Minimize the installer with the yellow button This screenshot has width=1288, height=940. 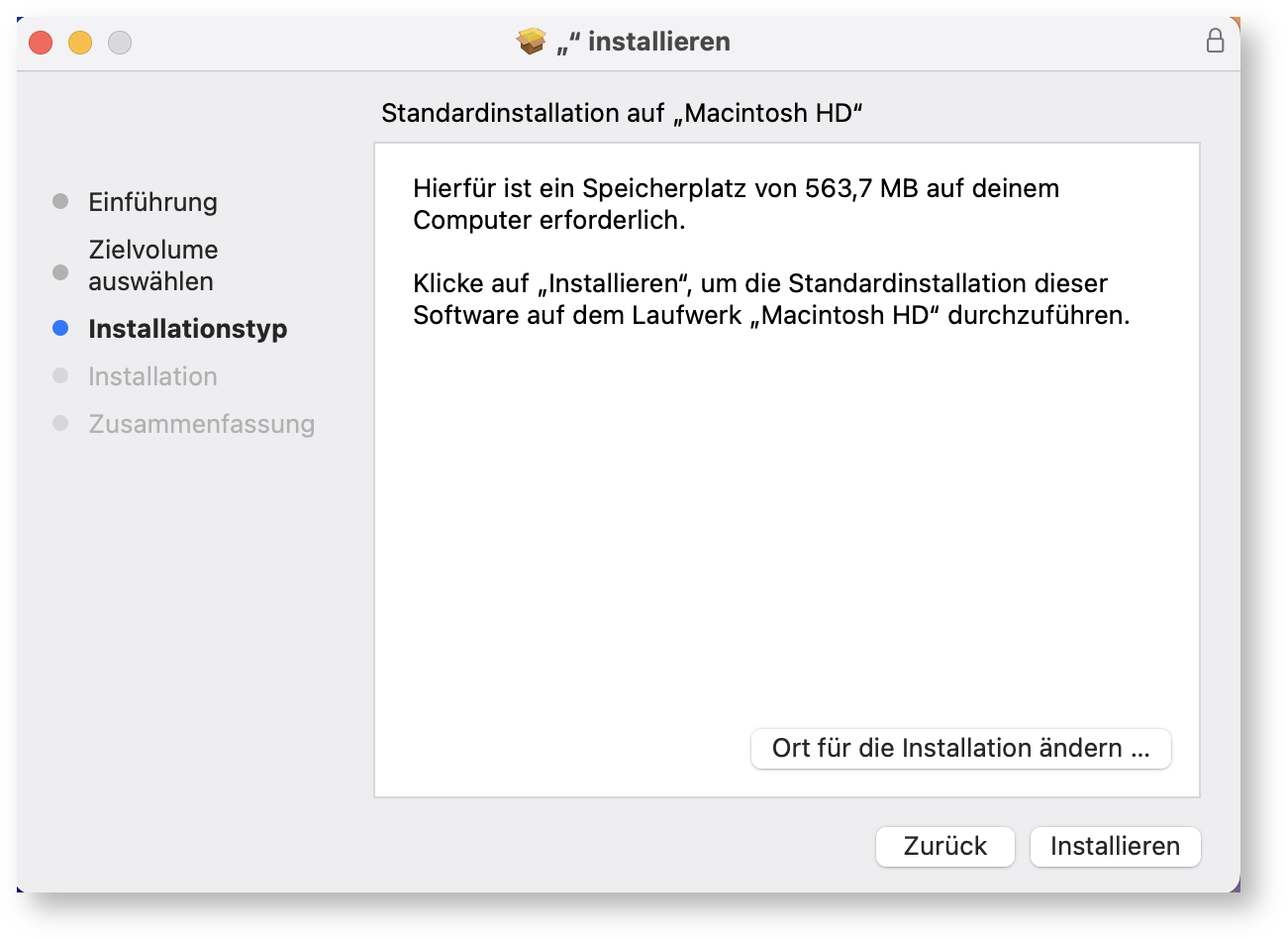point(80,43)
